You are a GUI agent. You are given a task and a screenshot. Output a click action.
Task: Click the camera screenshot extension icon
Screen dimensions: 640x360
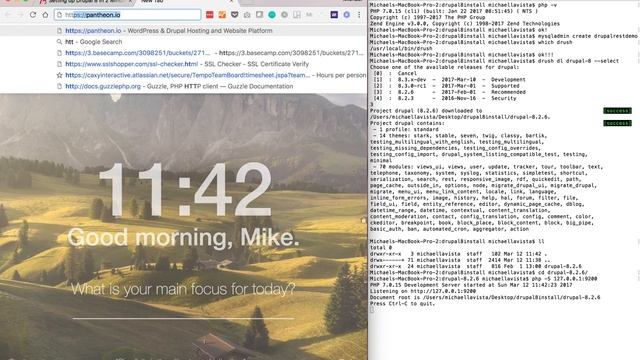click(x=247, y=15)
